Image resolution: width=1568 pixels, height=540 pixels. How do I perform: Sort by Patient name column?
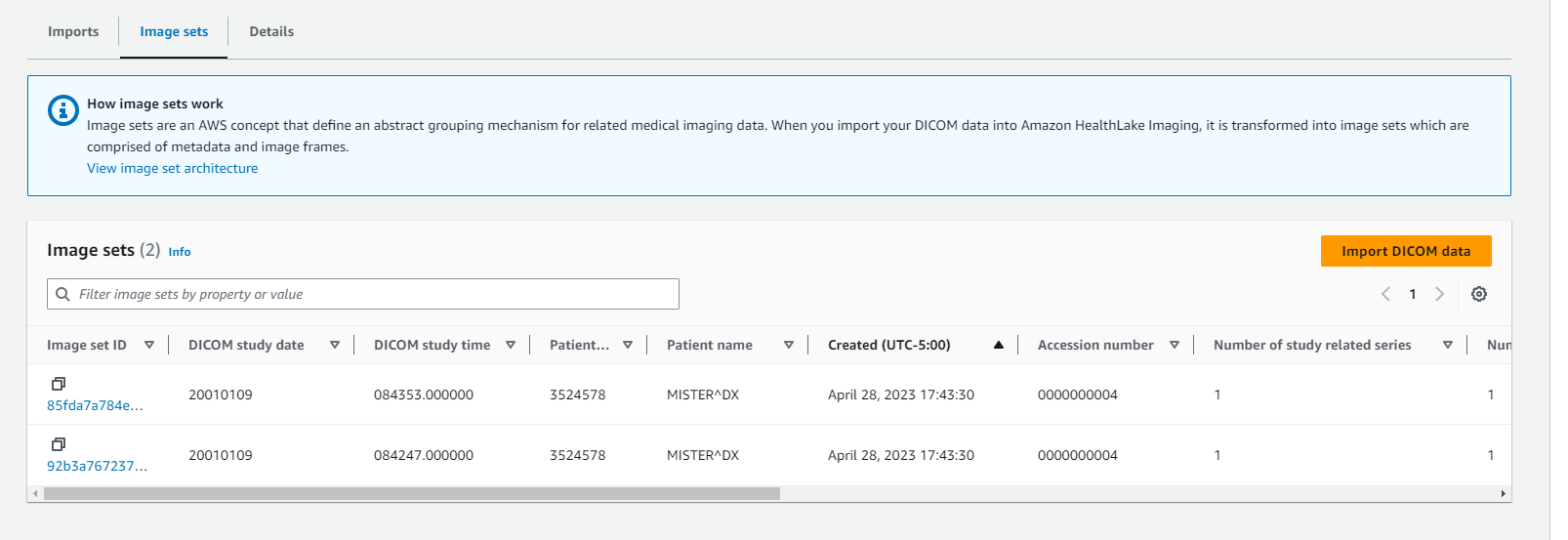click(x=789, y=345)
